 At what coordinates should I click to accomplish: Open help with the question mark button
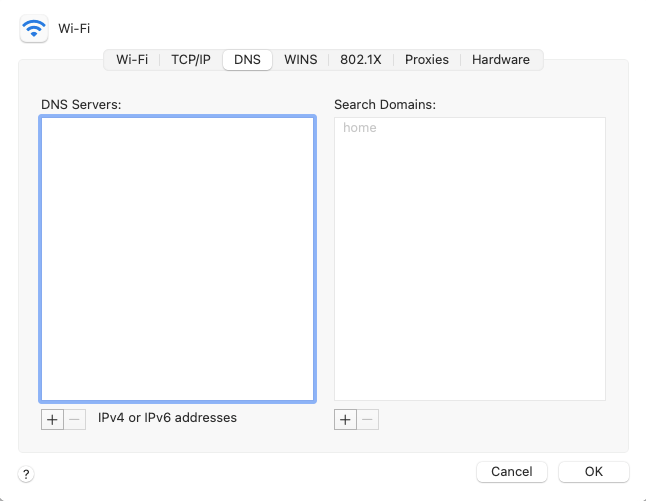pyautogui.click(x=27, y=474)
